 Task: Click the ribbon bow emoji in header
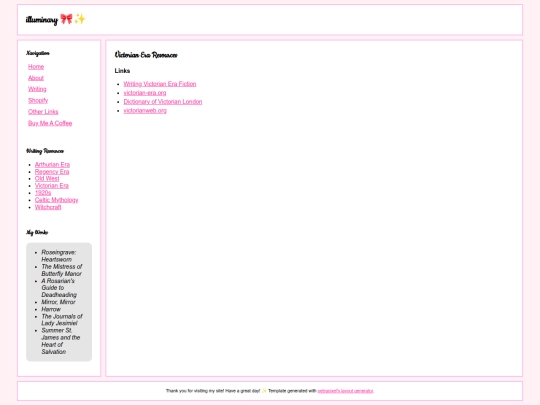coord(66,19)
